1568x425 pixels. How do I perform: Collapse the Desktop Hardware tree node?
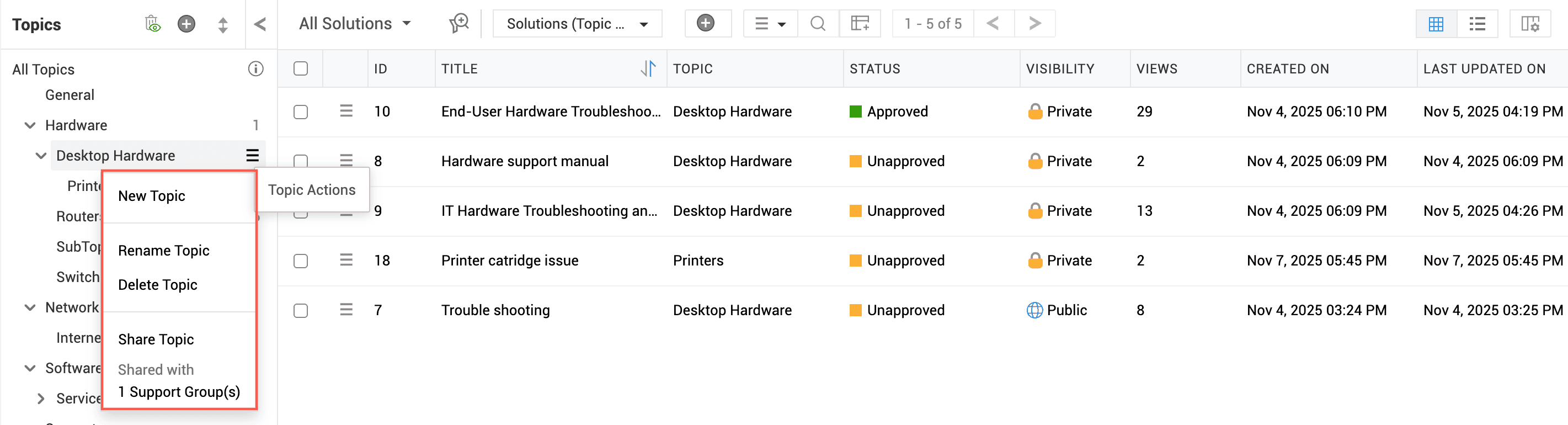click(x=41, y=156)
